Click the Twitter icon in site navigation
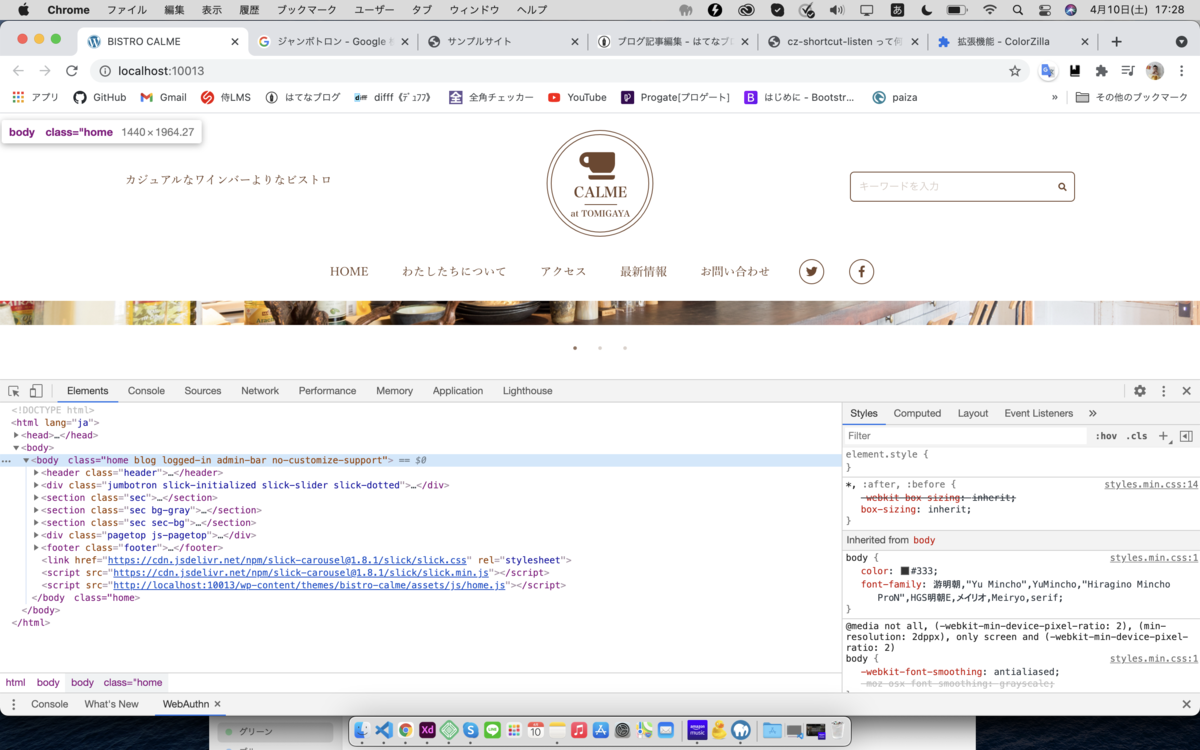1200x750 pixels. pos(812,271)
